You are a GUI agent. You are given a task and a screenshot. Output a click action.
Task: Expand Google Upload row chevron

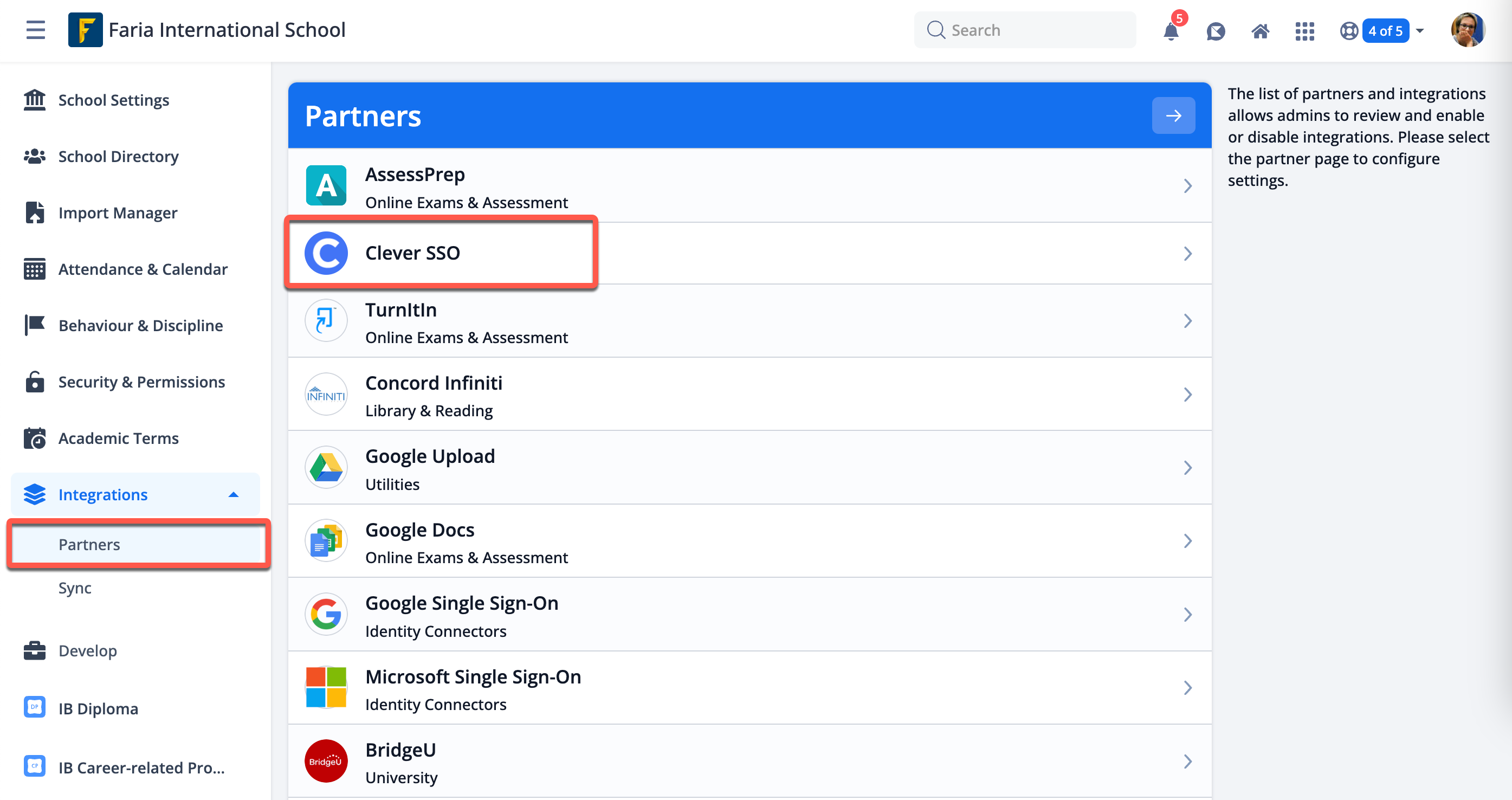(1188, 468)
